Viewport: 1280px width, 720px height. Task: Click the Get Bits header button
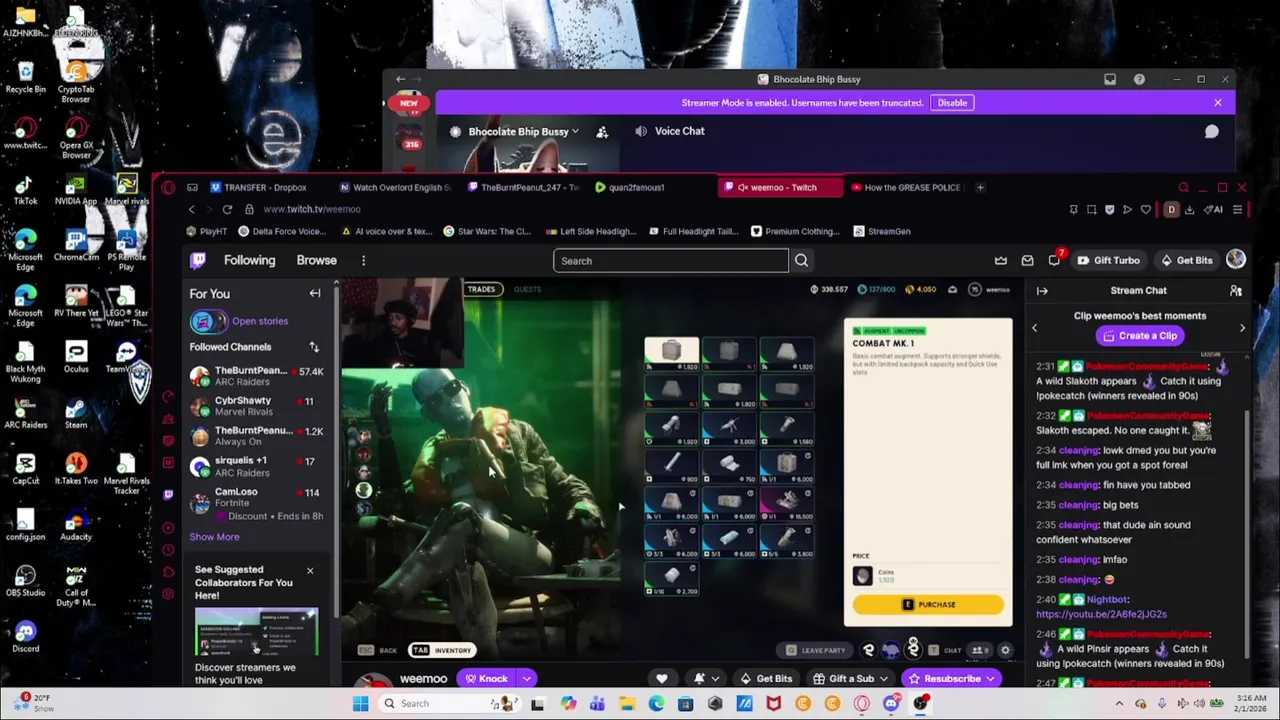coord(1186,261)
